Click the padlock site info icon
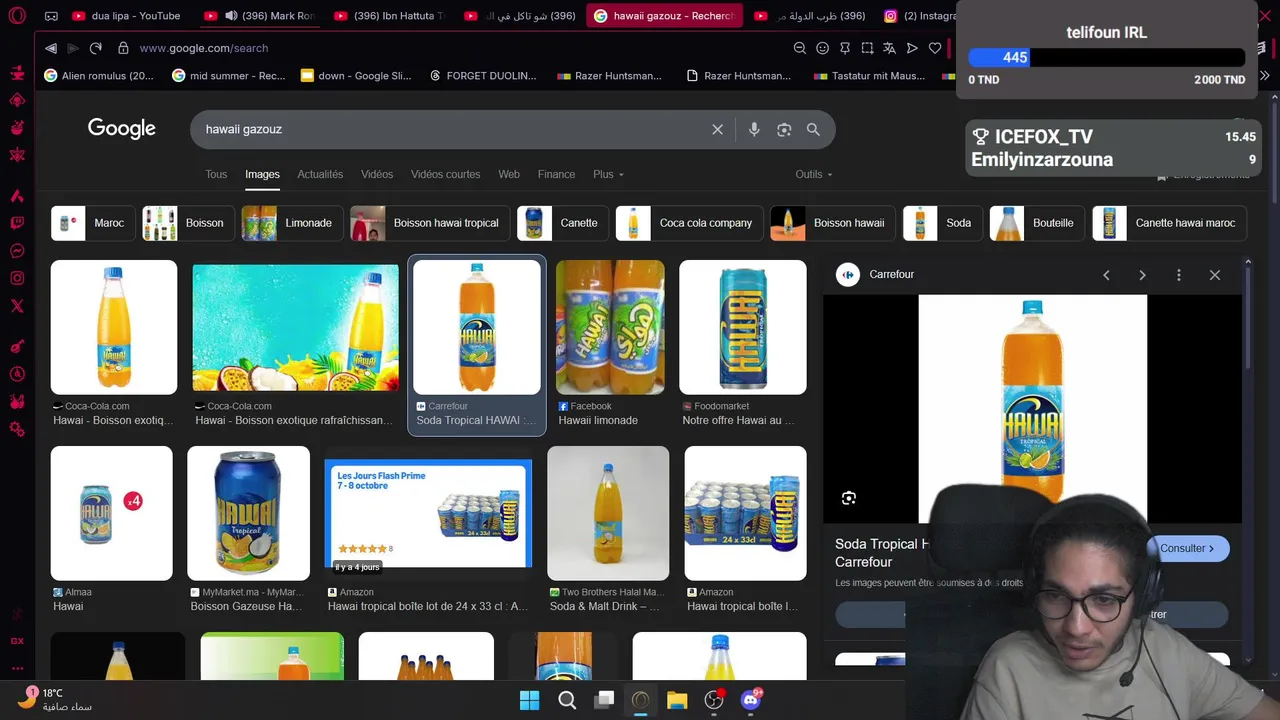This screenshot has height=720, width=1280. [123, 48]
